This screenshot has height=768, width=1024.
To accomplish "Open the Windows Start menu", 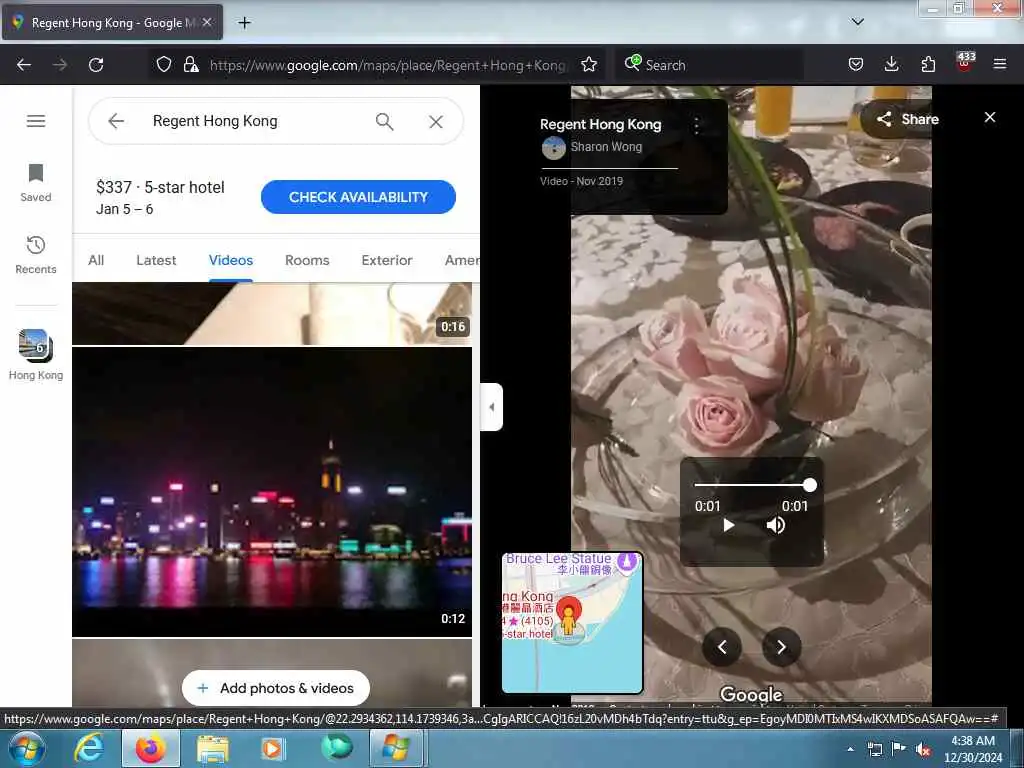I will click(x=26, y=748).
